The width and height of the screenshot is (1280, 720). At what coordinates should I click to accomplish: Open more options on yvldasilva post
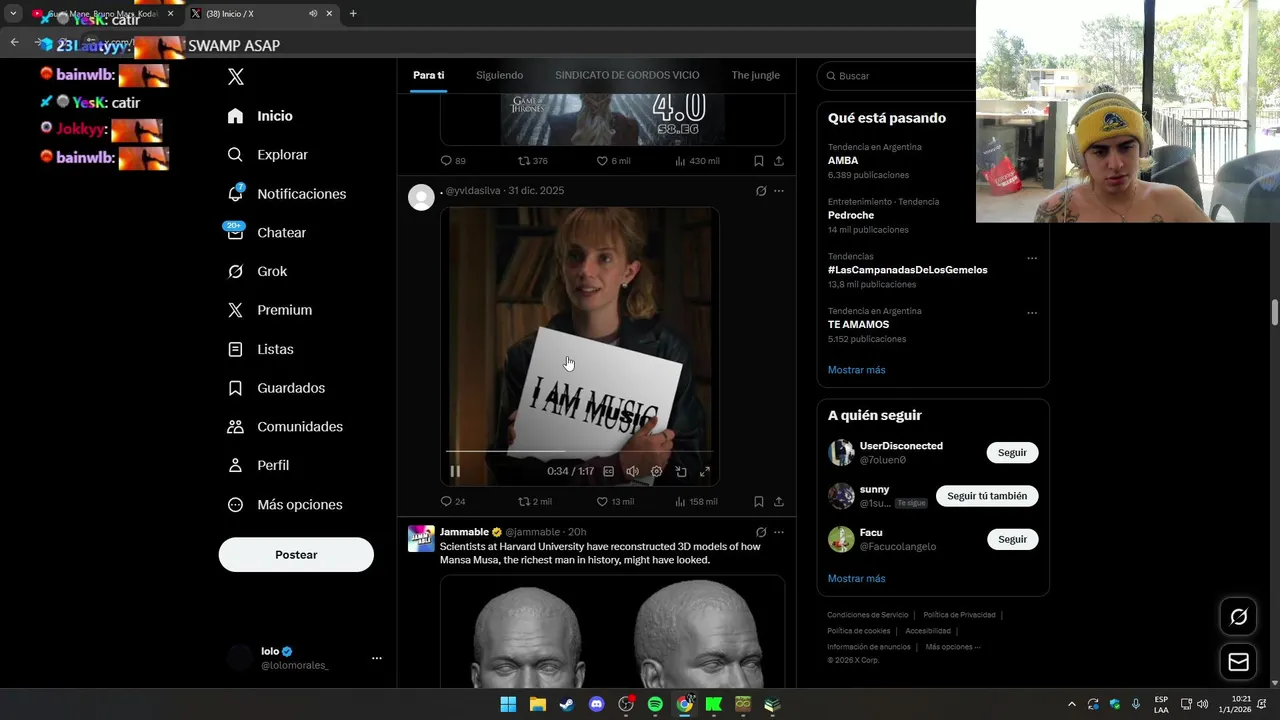point(779,191)
